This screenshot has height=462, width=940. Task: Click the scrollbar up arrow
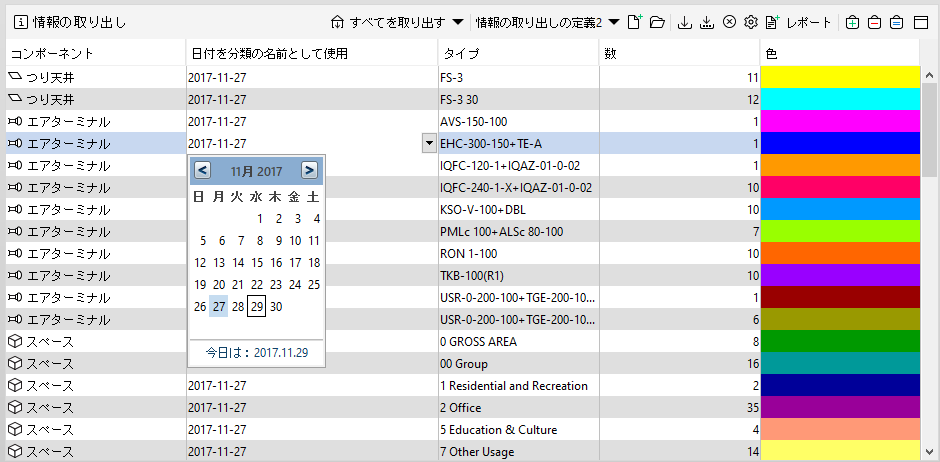[929, 76]
